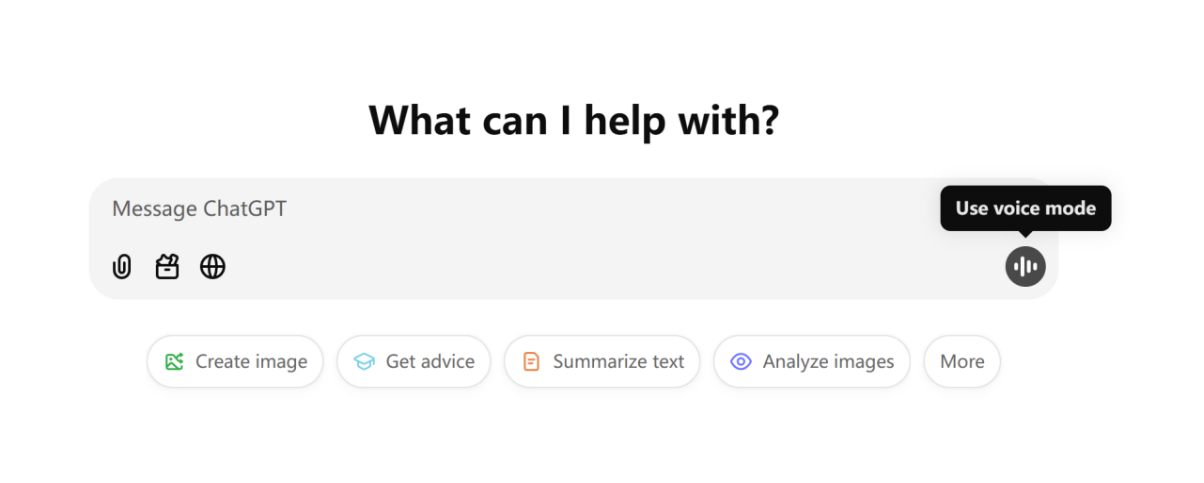Click the "What can I help with?" heading
Image resolution: width=1204 pixels, height=483 pixels.
[x=574, y=121]
